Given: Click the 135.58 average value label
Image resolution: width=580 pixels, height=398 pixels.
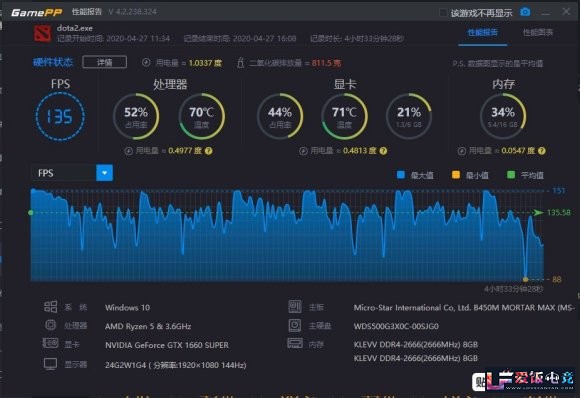Looking at the screenshot, I should pyautogui.click(x=558, y=213).
